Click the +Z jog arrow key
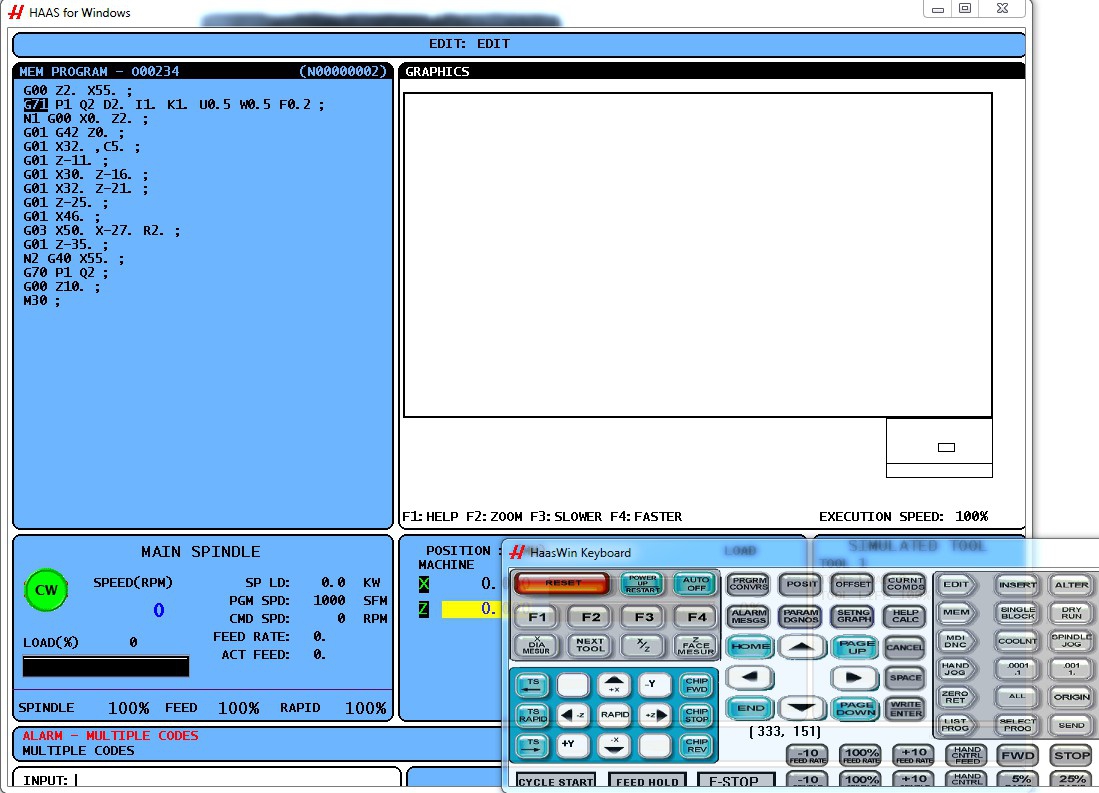1099x793 pixels. 655,714
